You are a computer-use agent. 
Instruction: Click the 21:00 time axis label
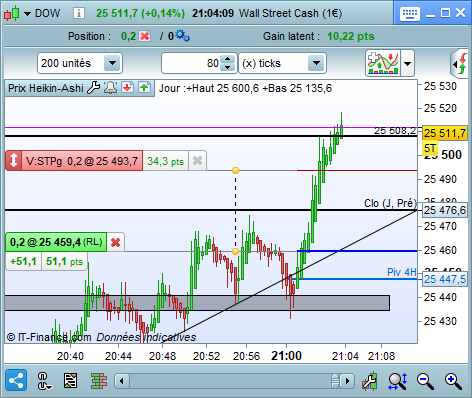[286, 356]
